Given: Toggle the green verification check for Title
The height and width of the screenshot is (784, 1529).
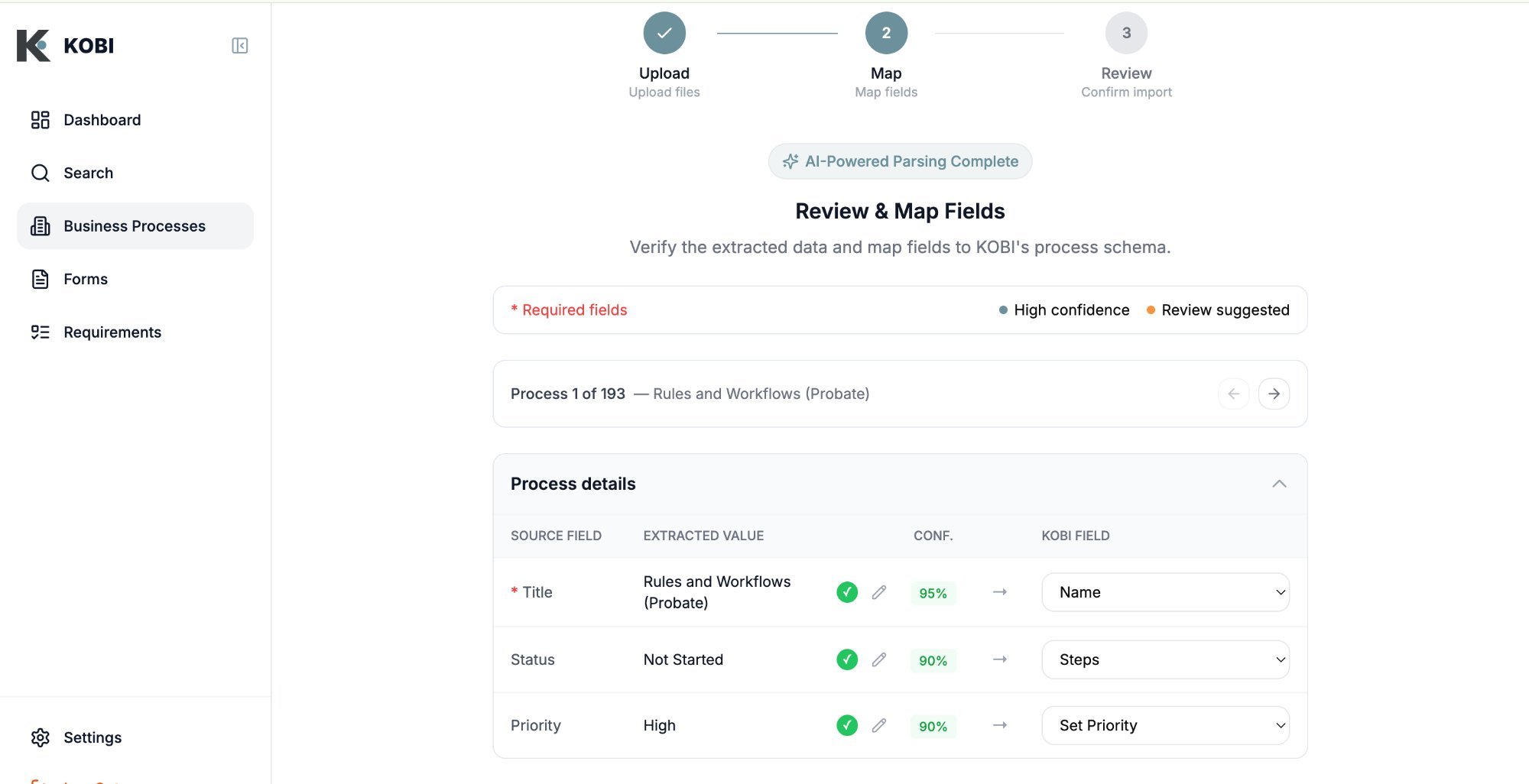Looking at the screenshot, I should point(846,592).
